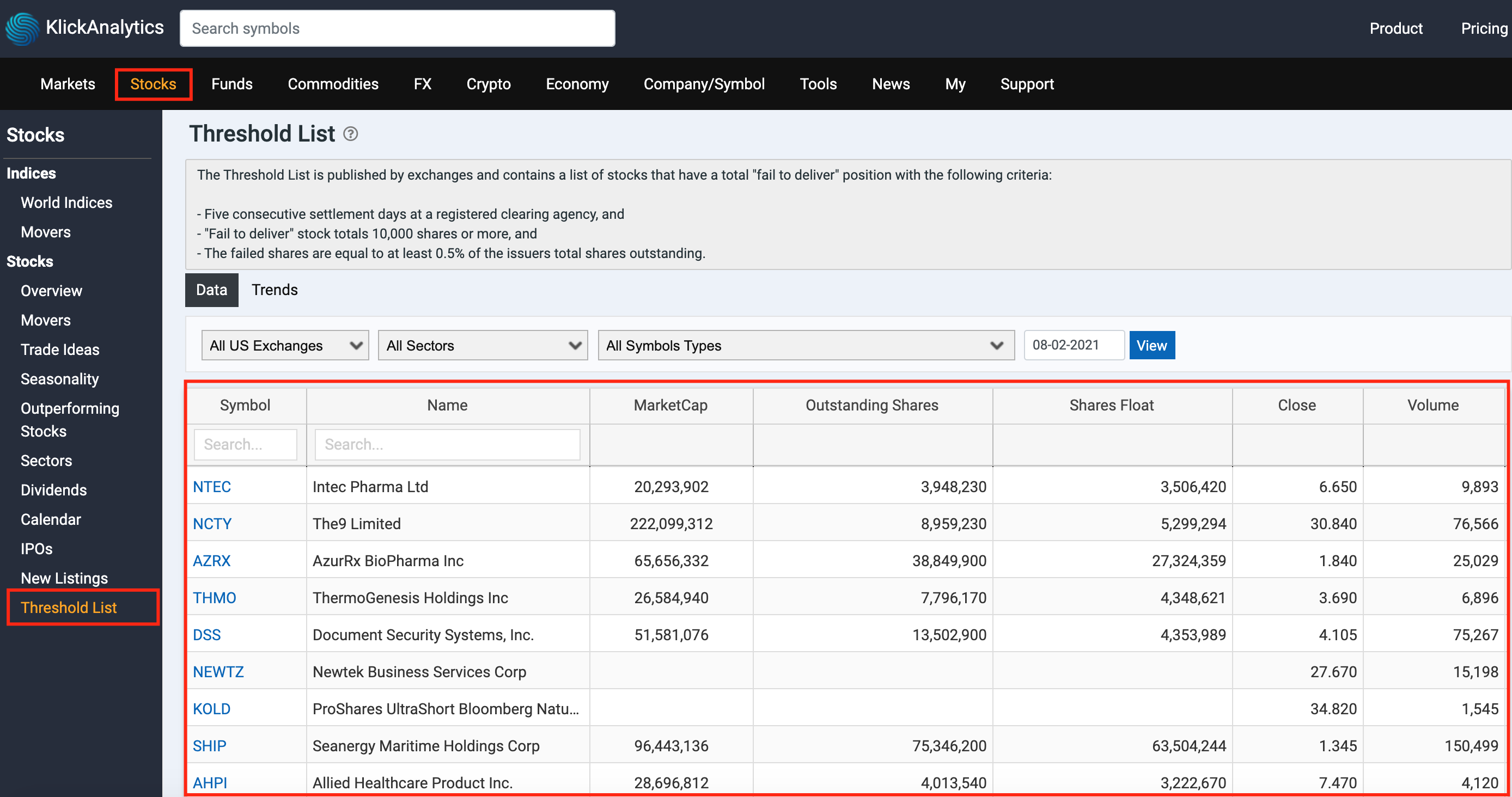Sort by the Symbol column header
1512x797 pixels.
coord(245,405)
